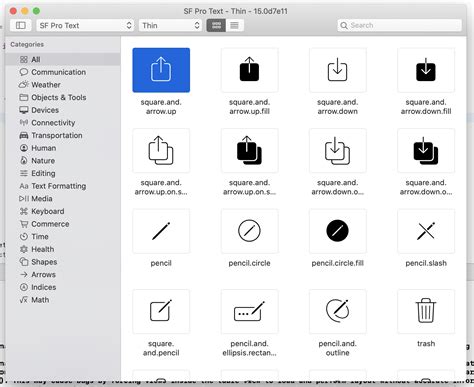Click the pencil.slash label text

tap(426, 263)
